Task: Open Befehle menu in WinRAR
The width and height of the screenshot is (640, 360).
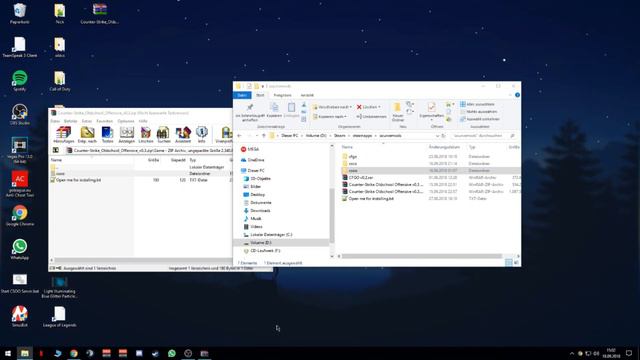Action: click(71, 121)
